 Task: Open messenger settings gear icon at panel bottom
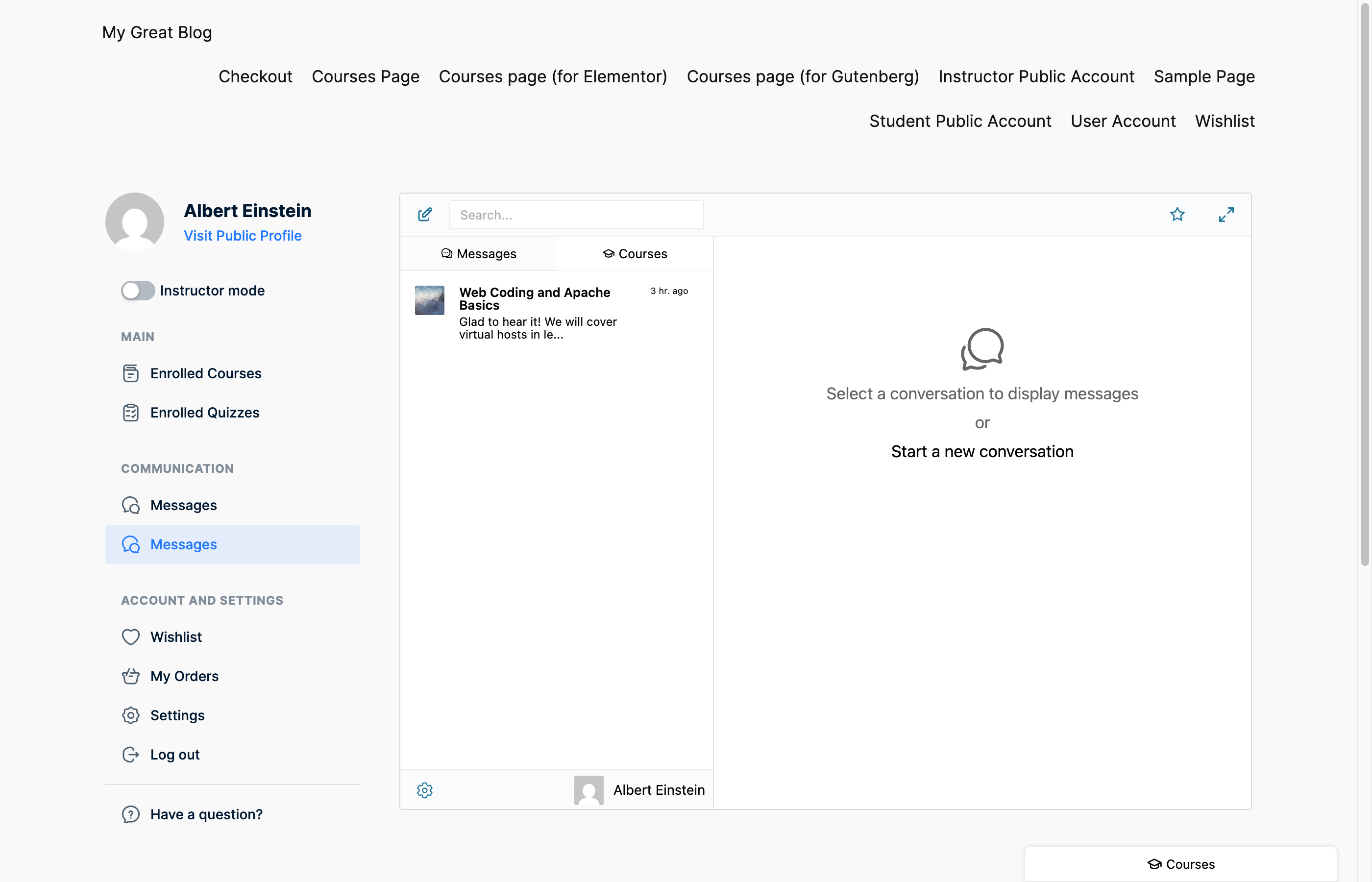pos(425,790)
